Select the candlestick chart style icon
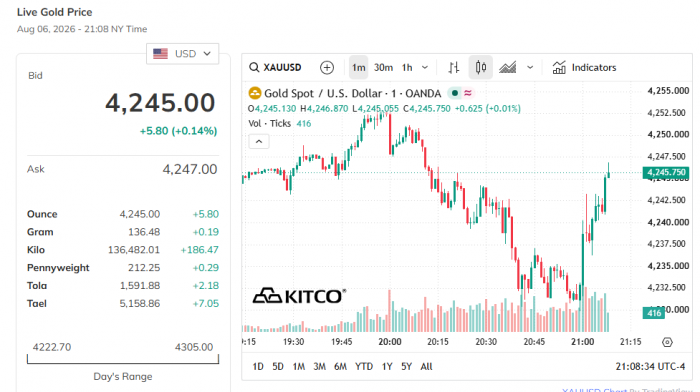Image resolution: width=700 pixels, height=392 pixels. 481,67
